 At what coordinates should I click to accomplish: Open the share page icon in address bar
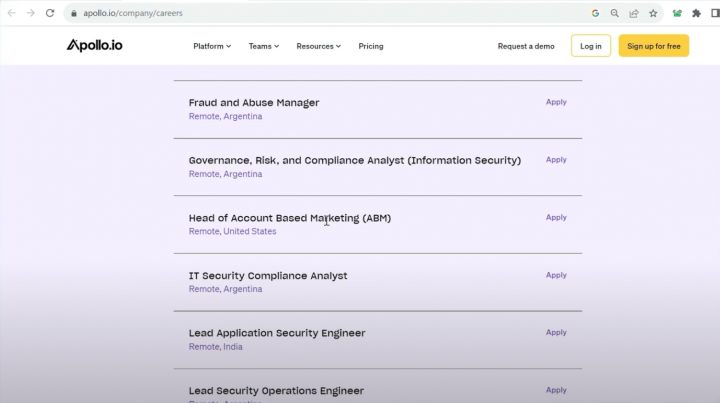[x=634, y=13]
